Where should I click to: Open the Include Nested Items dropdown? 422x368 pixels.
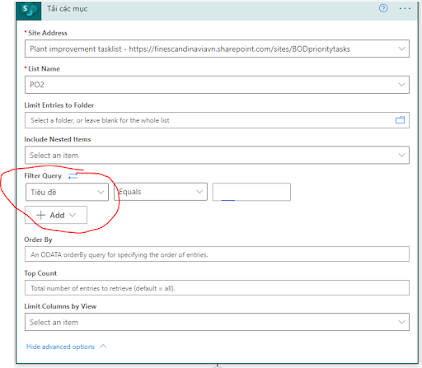217,155
